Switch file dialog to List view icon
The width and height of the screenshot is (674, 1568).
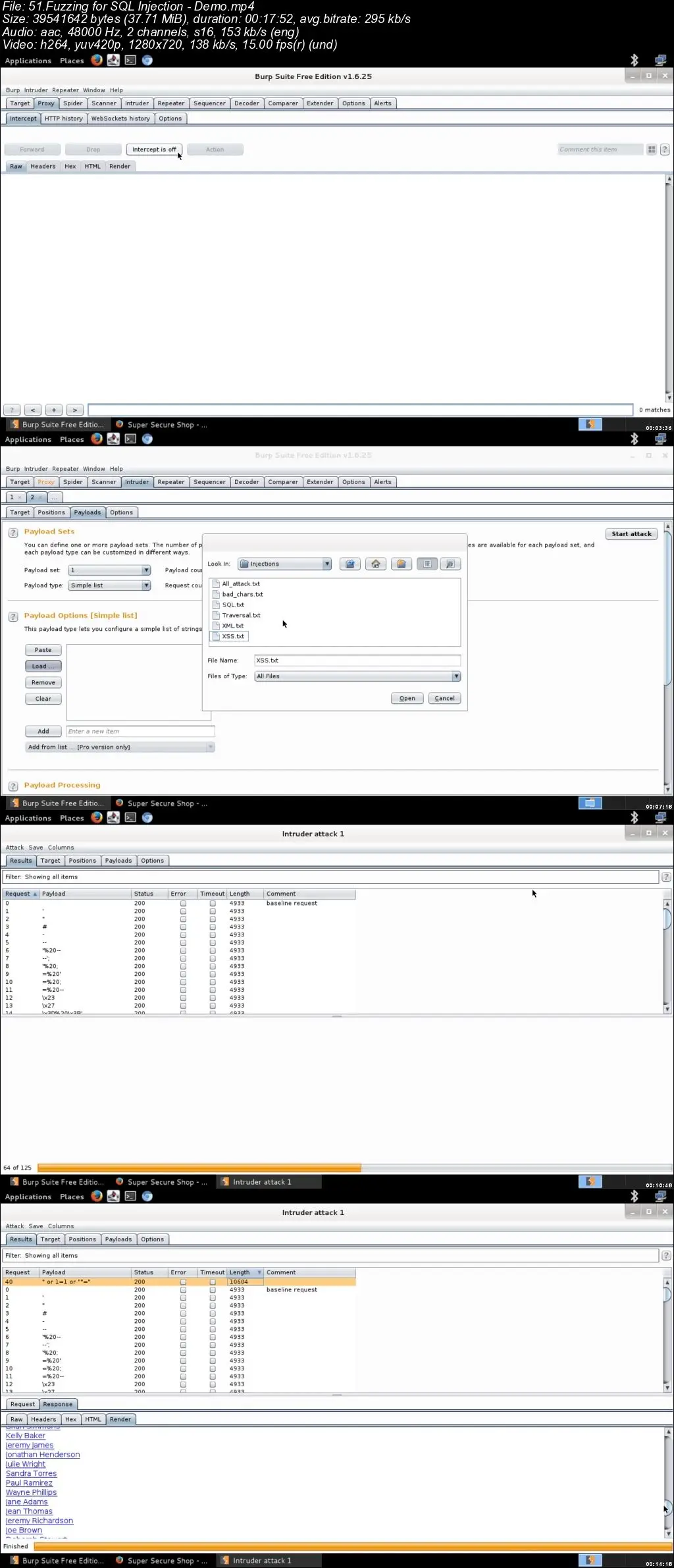click(427, 564)
